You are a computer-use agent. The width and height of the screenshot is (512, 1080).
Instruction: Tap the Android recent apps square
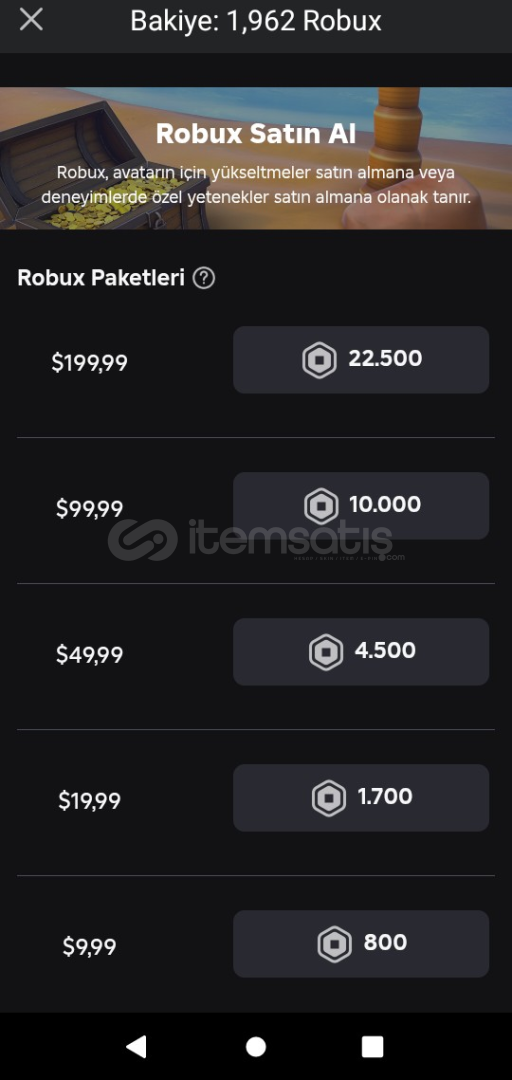pyautogui.click(x=372, y=1046)
